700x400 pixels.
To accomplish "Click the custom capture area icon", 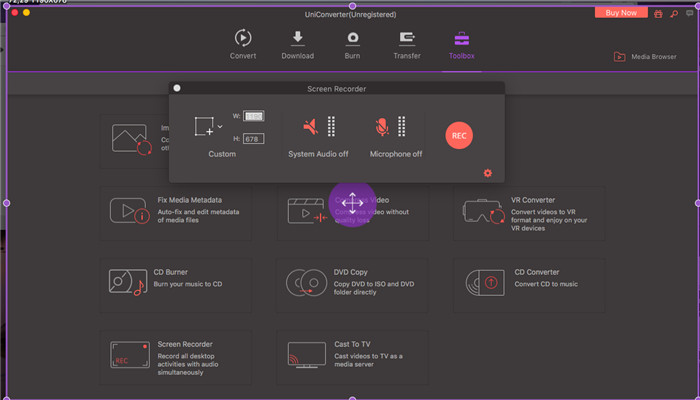I will (x=204, y=126).
